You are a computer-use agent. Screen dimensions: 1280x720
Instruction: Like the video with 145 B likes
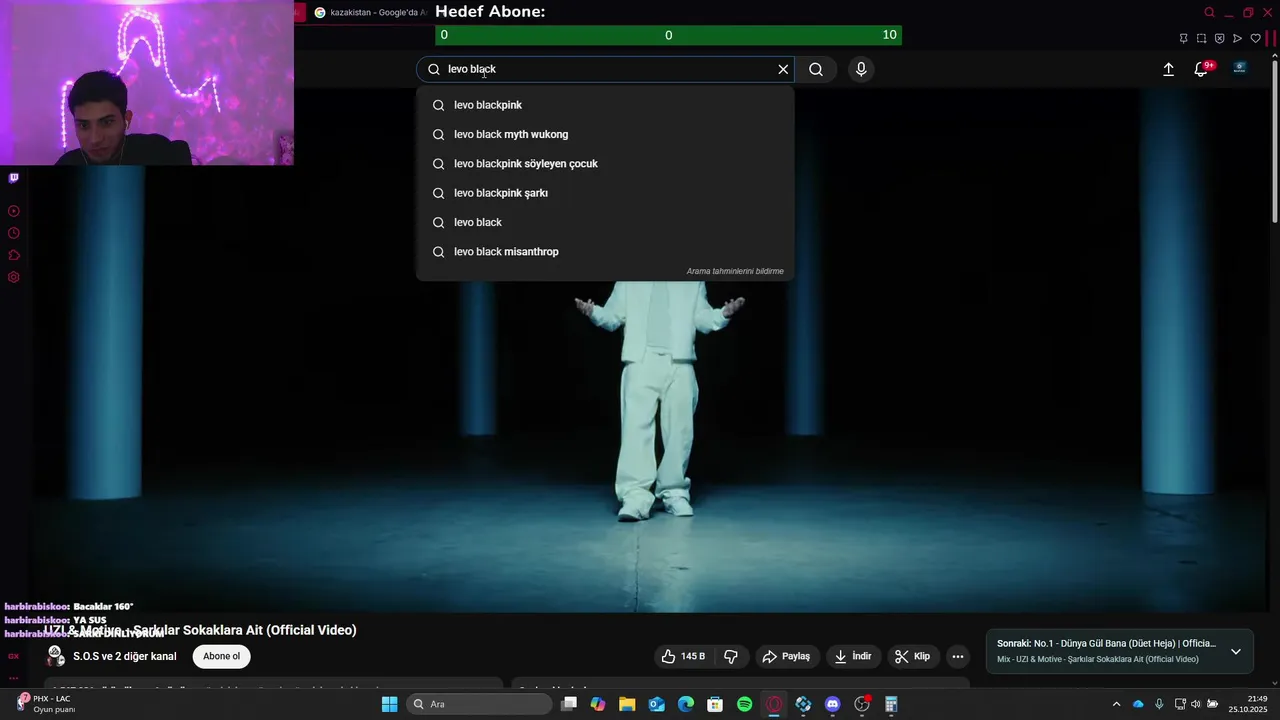pyautogui.click(x=683, y=656)
